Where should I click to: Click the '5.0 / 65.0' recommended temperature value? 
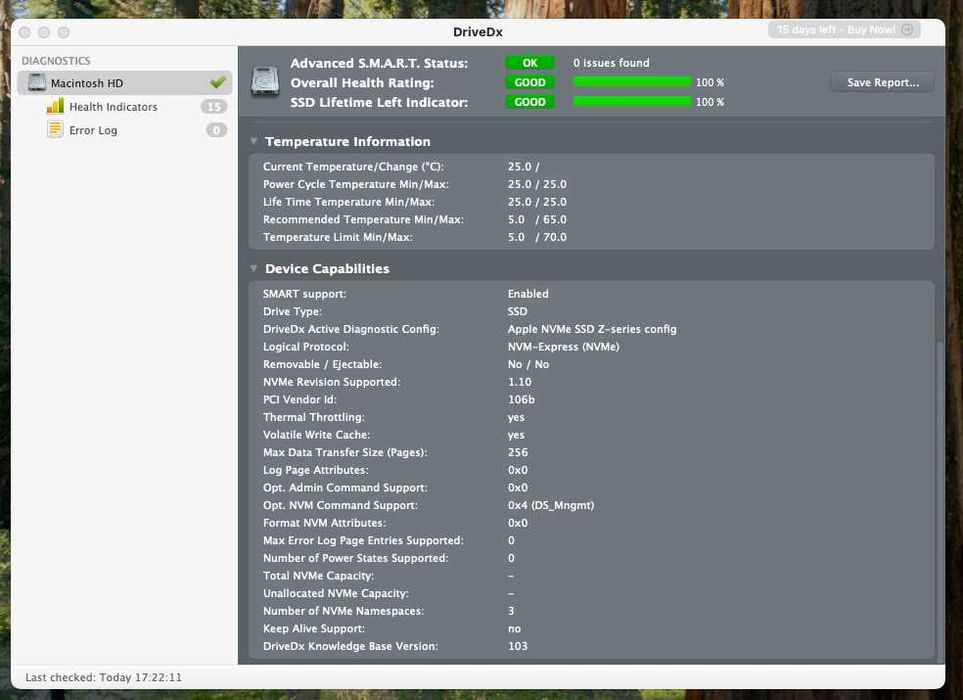(x=537, y=219)
